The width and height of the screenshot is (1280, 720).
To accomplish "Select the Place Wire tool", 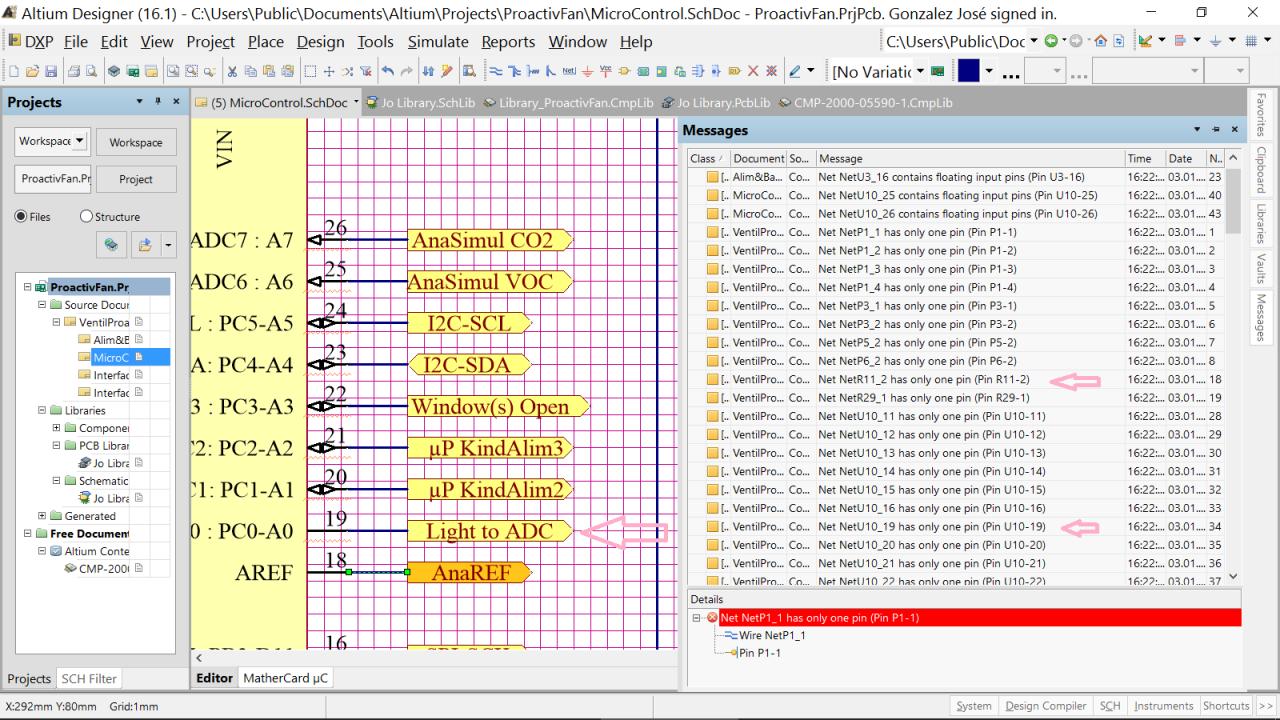I will tap(497, 72).
